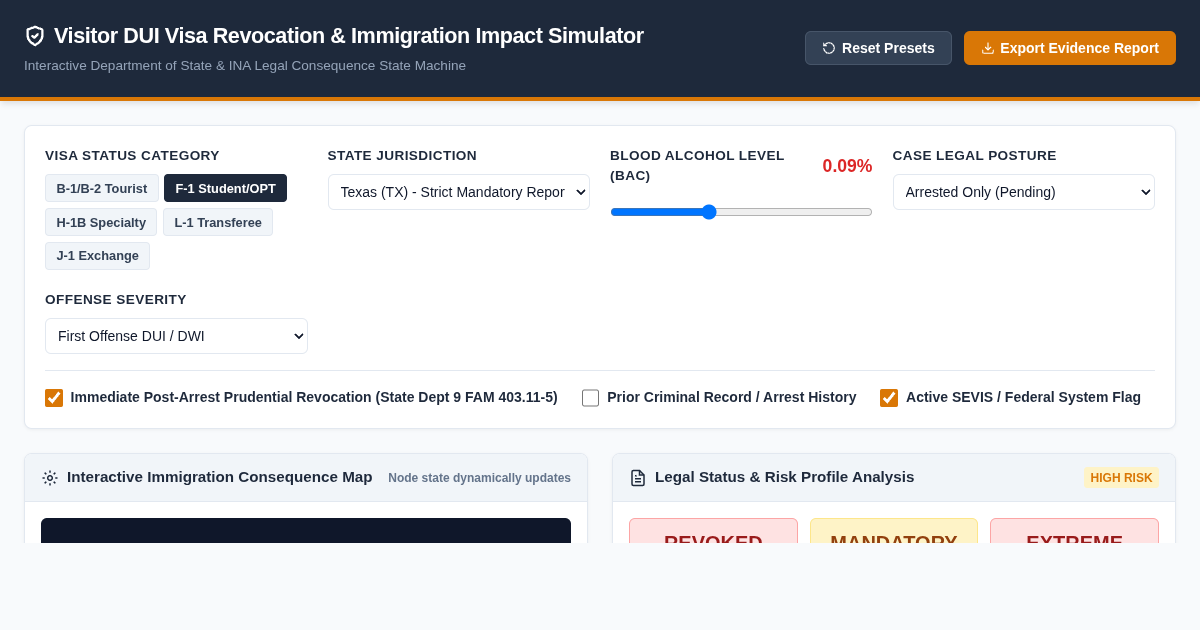Image resolution: width=1200 pixels, height=630 pixels.
Task: Select B-1/B-2 Tourist visa category
Action: (x=102, y=188)
